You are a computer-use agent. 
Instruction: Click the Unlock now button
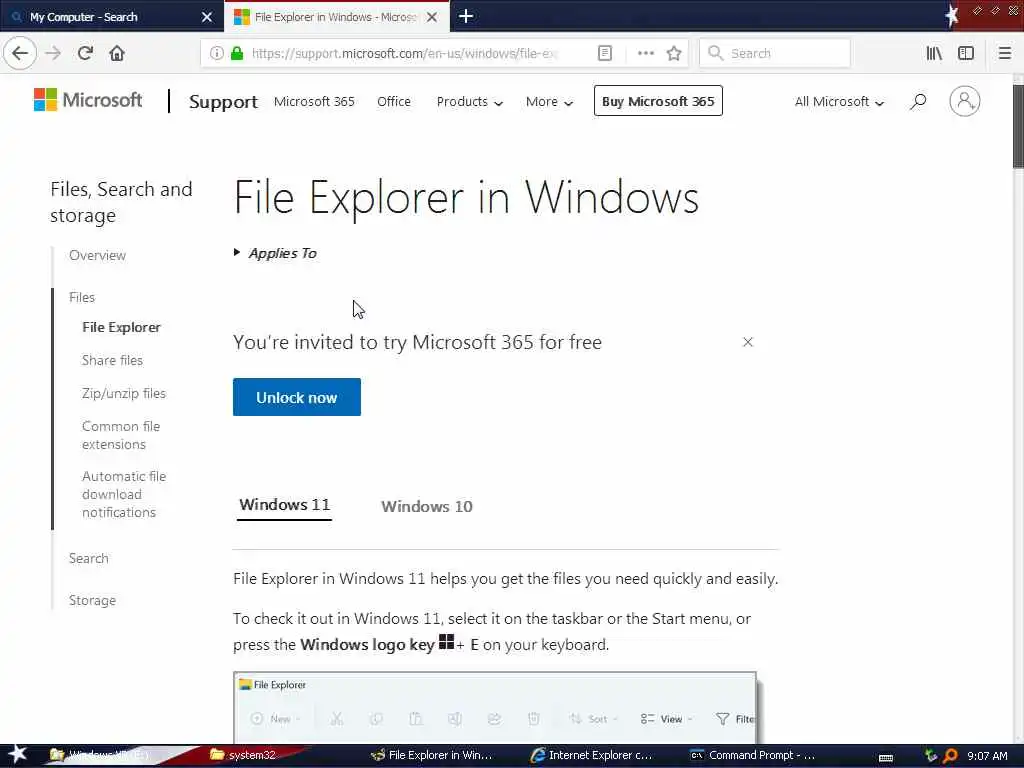click(x=296, y=397)
